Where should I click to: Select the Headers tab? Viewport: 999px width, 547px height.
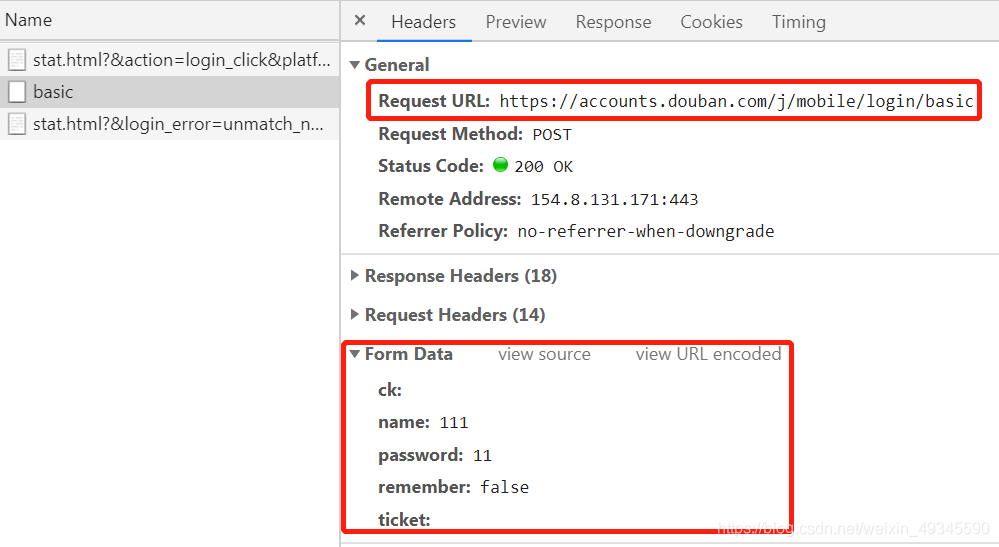click(424, 22)
